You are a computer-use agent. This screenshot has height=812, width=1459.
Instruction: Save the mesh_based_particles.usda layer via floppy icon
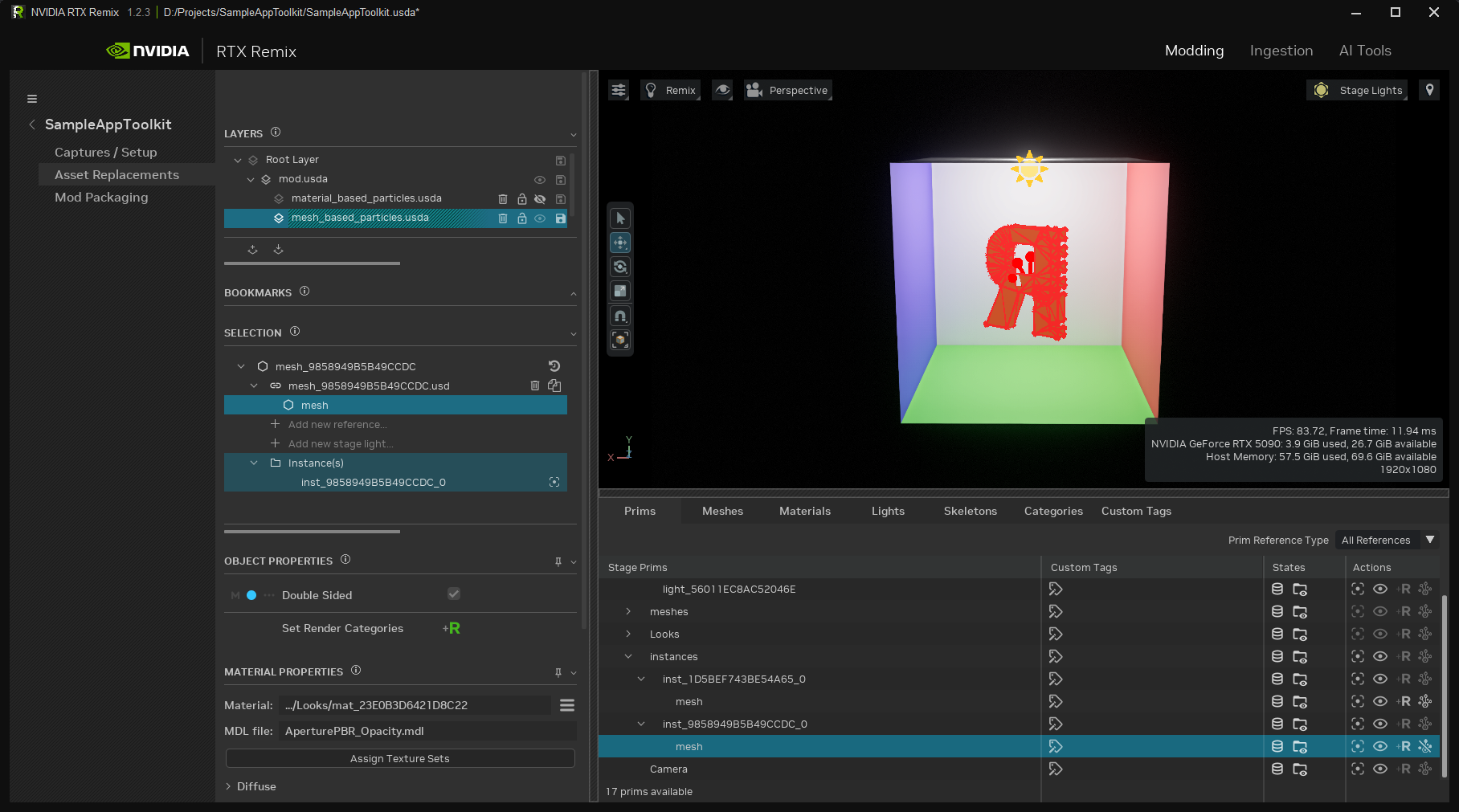[x=561, y=218]
